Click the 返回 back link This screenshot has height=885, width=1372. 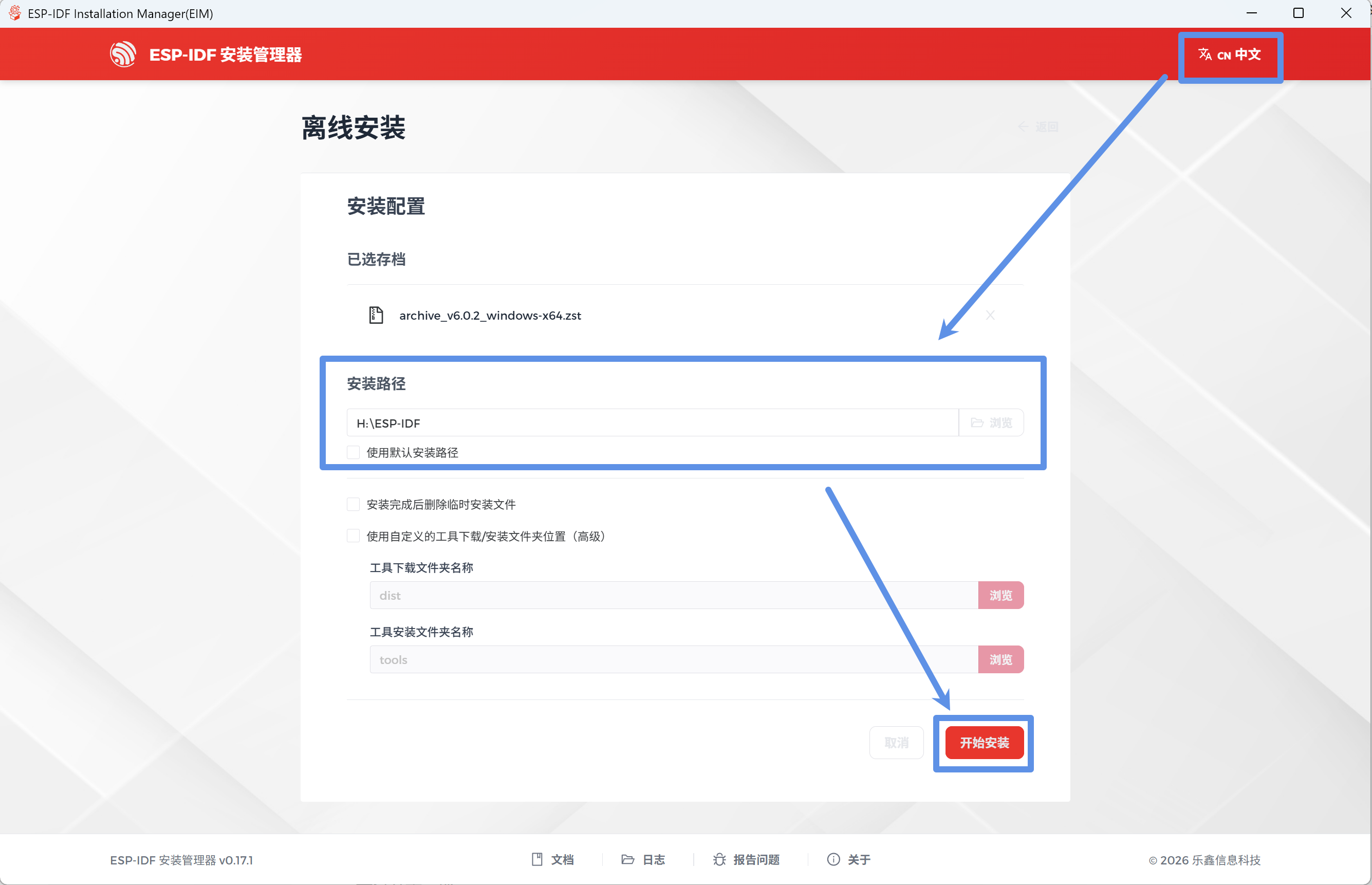coord(1037,126)
